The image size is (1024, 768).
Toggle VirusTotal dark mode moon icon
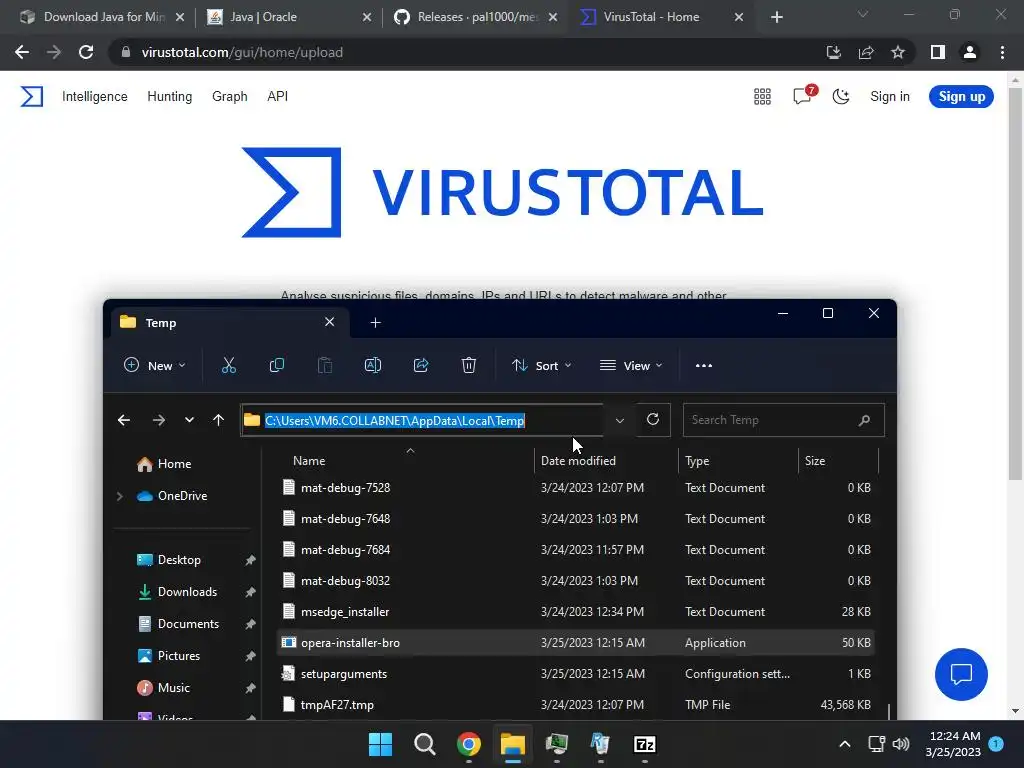point(840,97)
